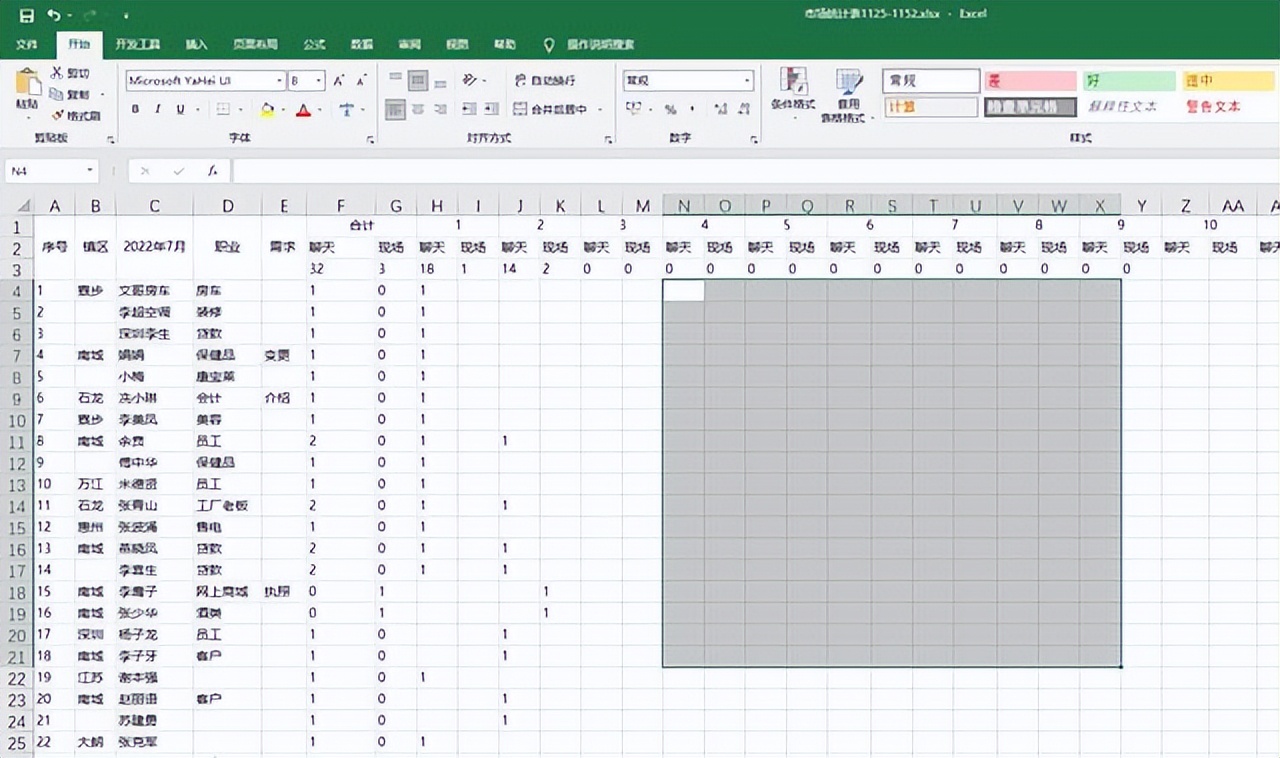Apply yellow fill color to cells
The width and height of the screenshot is (1280, 758).
point(267,109)
